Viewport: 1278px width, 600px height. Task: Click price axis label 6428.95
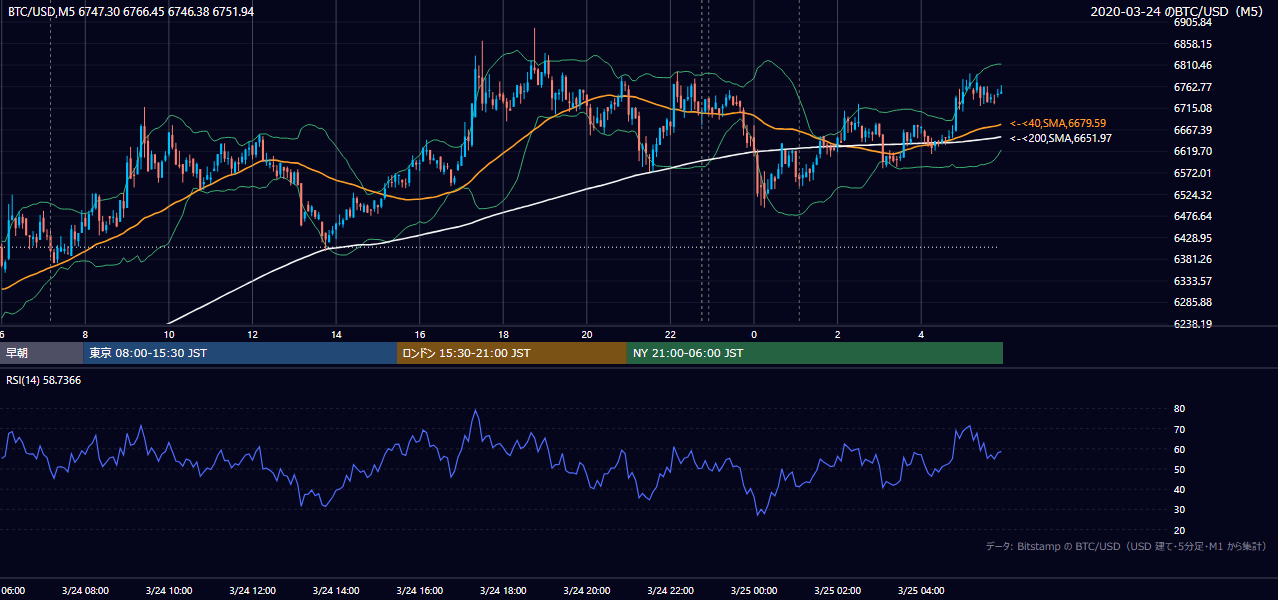pyautogui.click(x=1192, y=238)
